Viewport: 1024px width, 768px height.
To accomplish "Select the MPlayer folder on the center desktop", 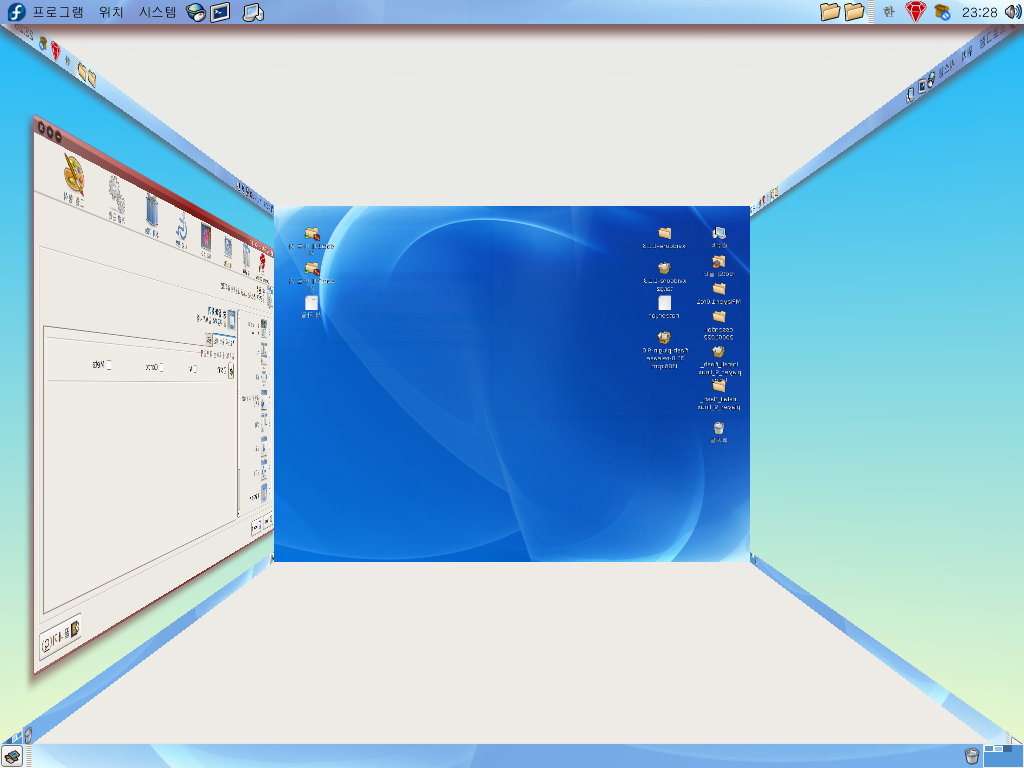I will tap(718, 293).
